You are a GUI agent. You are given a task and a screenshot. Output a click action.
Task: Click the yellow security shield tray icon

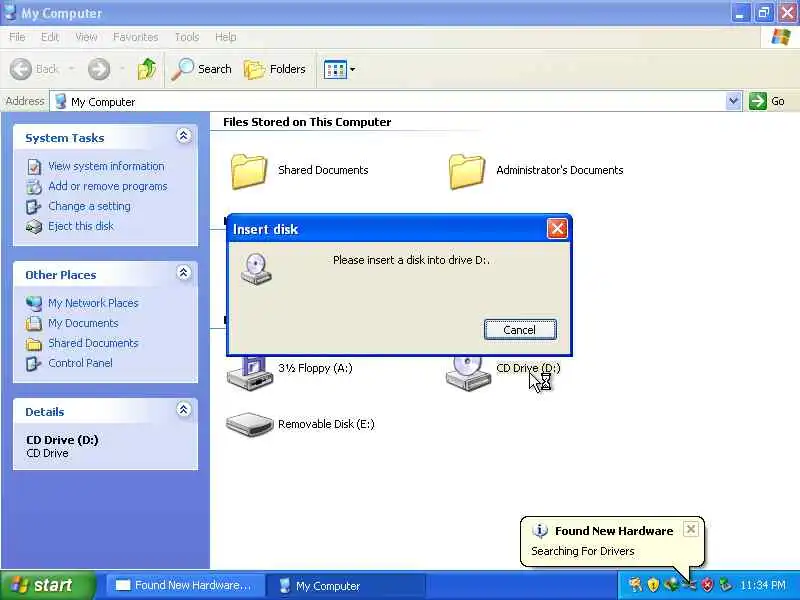tap(654, 585)
